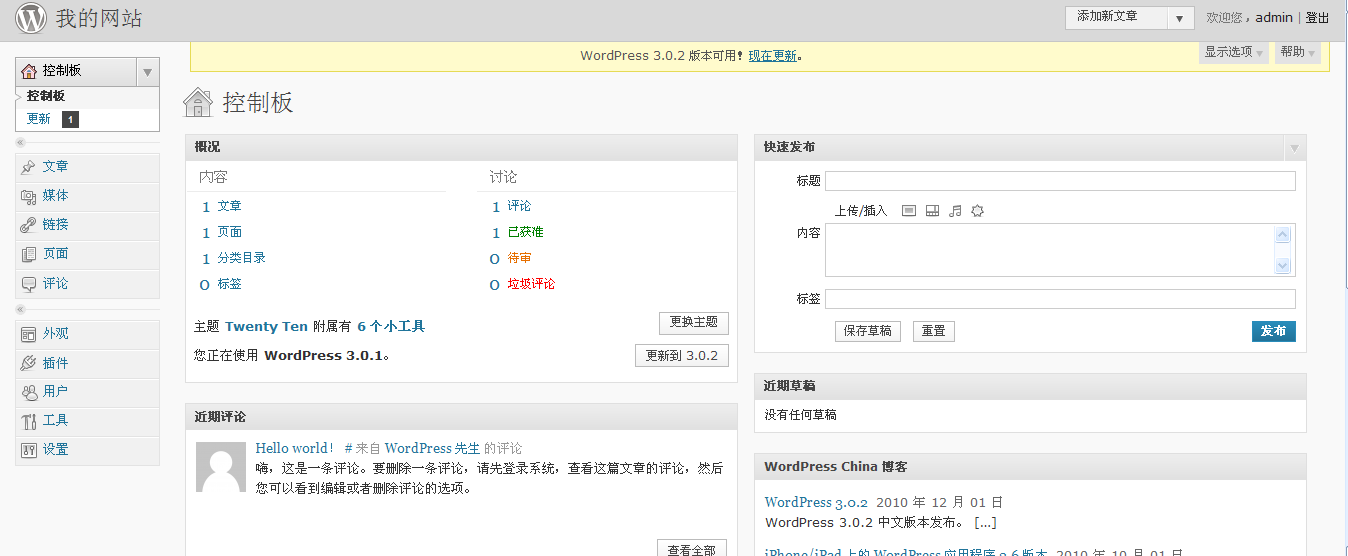Image resolution: width=1348 pixels, height=556 pixels.
Task: Click the blue 发布 publish button
Action: point(1273,331)
